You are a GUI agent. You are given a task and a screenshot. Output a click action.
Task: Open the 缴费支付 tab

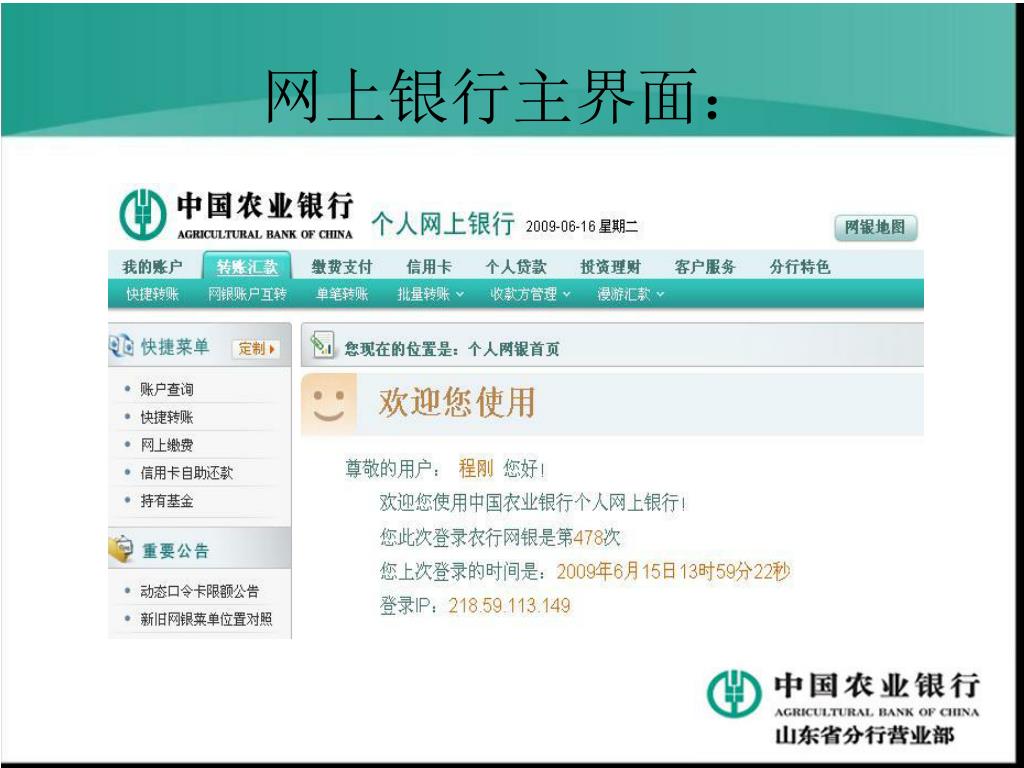[x=342, y=266]
